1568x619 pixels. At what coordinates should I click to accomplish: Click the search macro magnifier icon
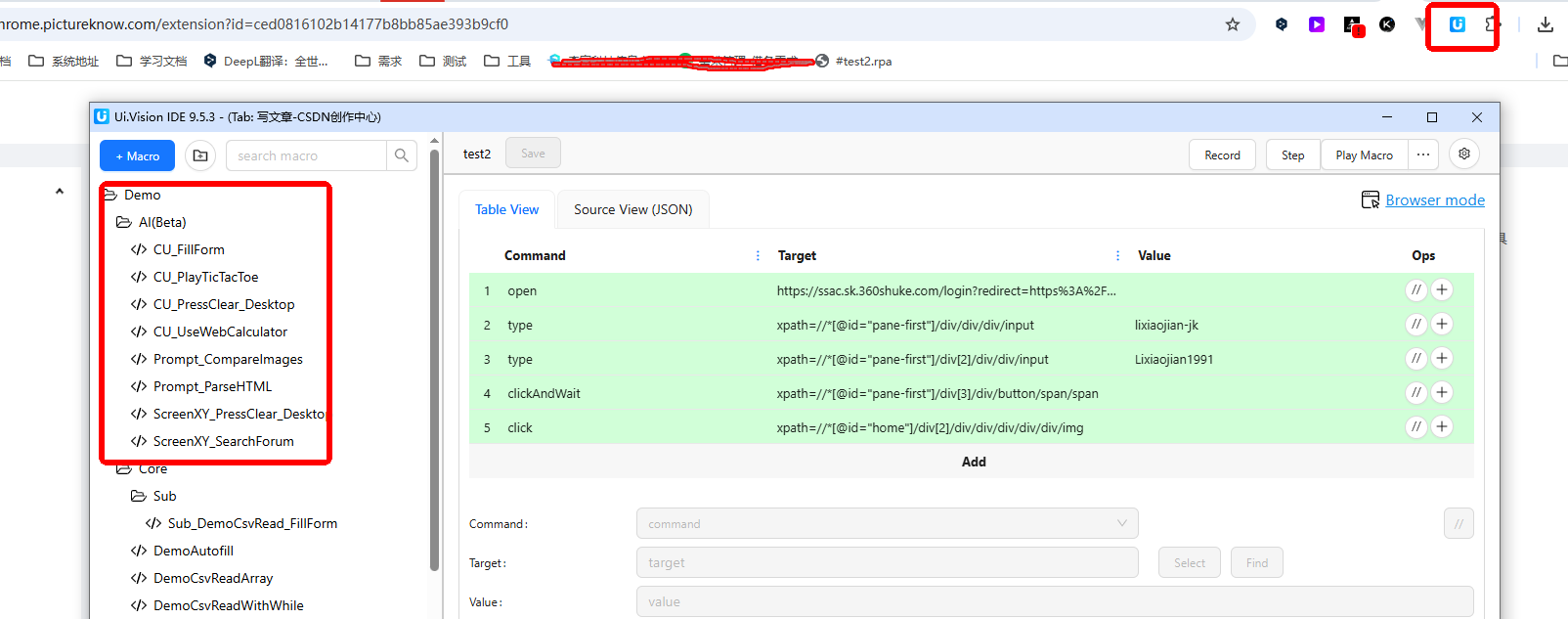coord(402,155)
